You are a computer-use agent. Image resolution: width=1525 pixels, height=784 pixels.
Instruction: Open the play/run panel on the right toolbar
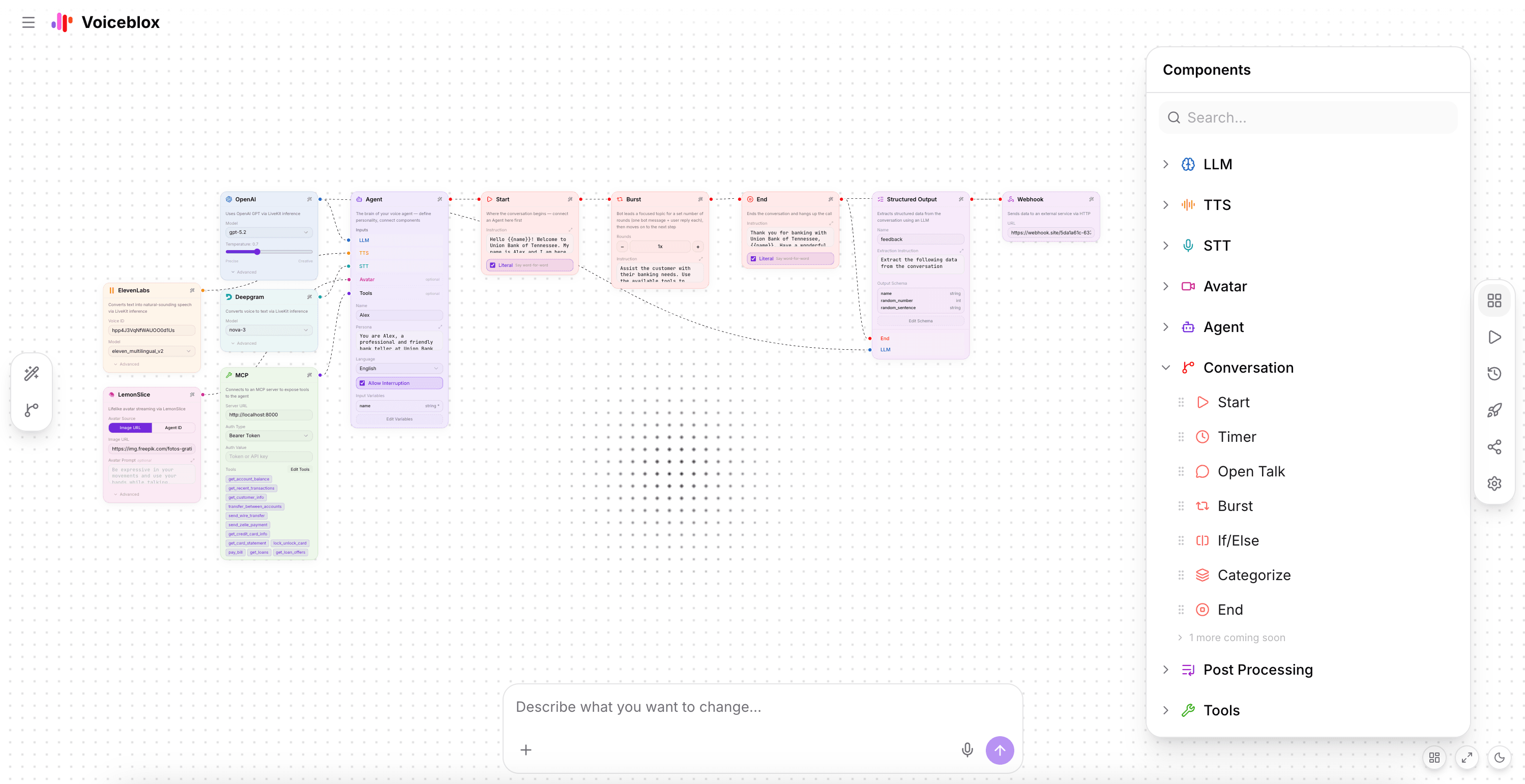click(1495, 337)
